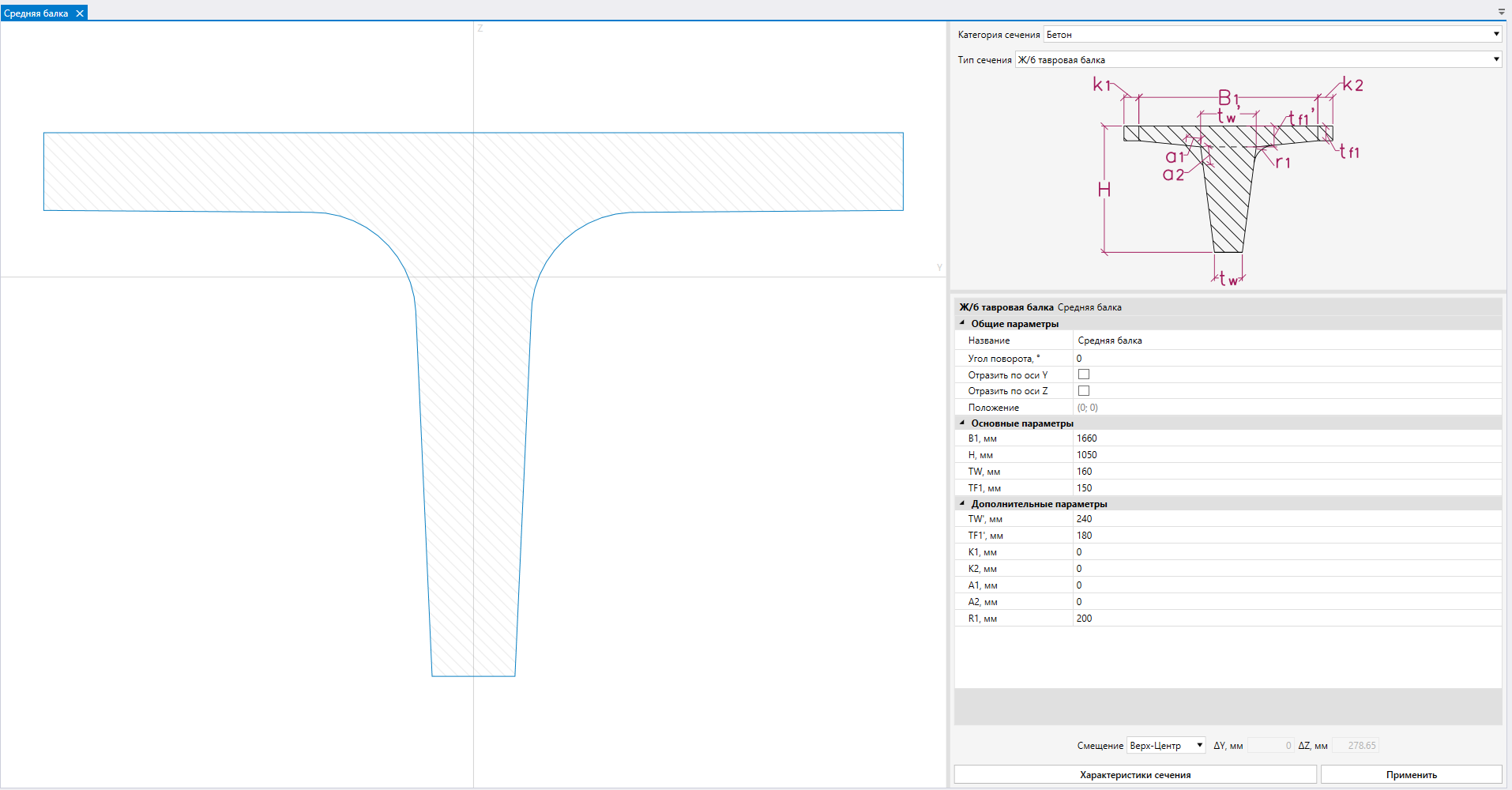Open the Тип сечения dropdown
Viewport: 1512px width, 790px height.
[x=1258, y=59]
